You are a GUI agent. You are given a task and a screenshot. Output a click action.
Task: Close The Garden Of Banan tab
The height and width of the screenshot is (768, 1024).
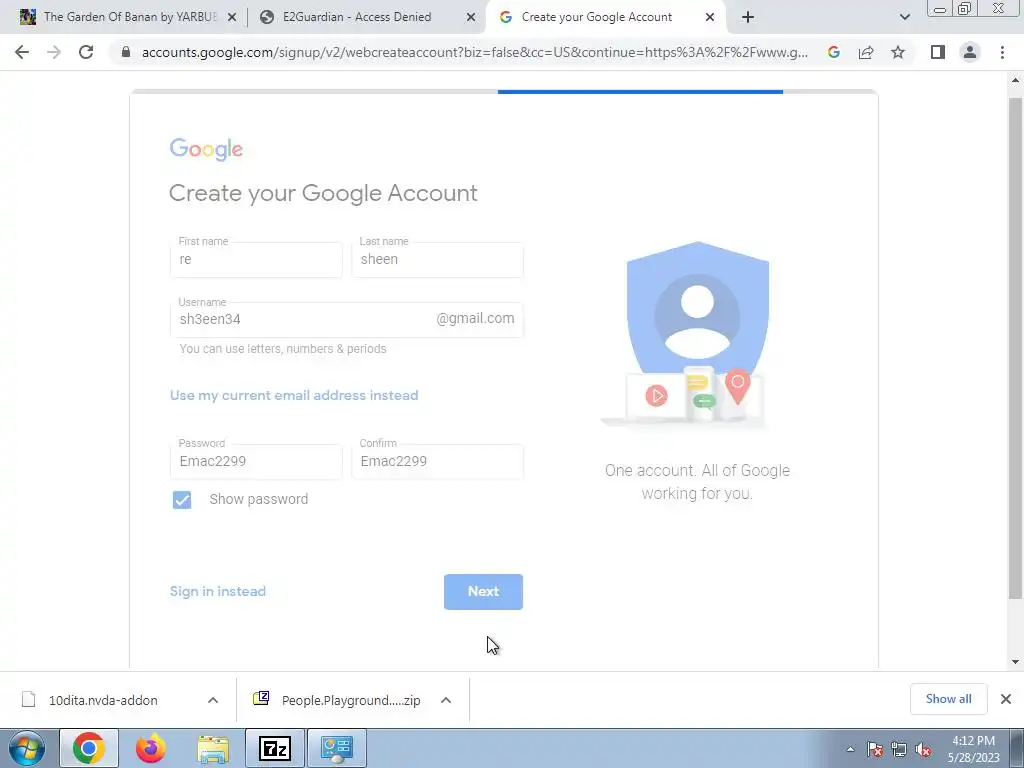click(x=231, y=18)
